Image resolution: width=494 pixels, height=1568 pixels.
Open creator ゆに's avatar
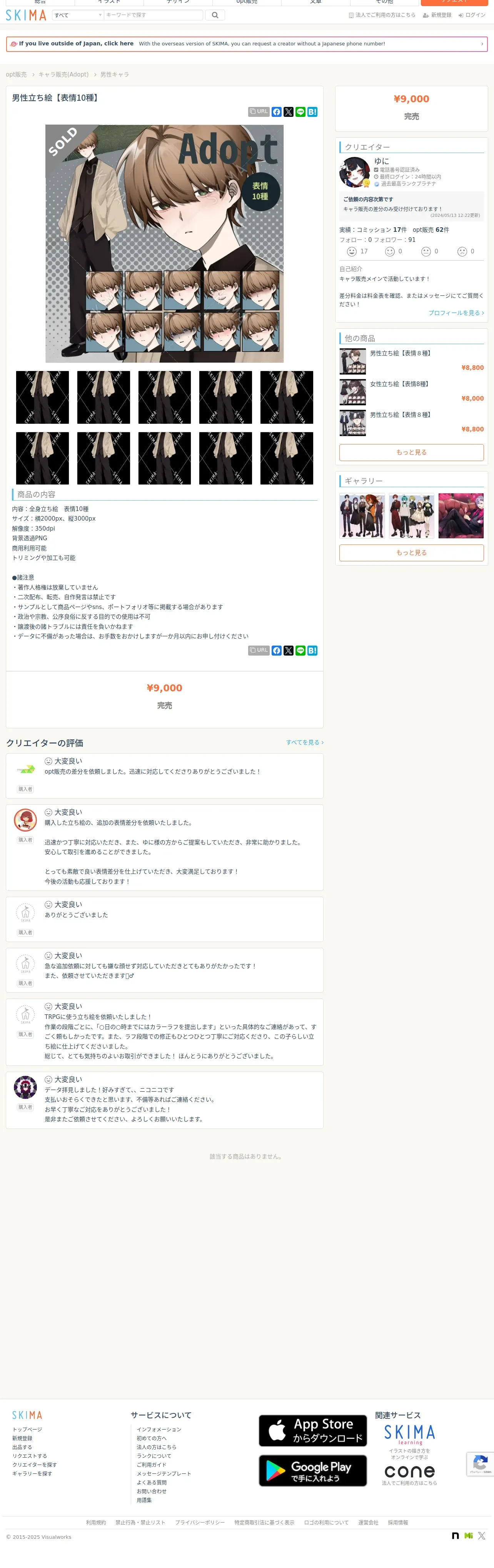click(x=354, y=172)
